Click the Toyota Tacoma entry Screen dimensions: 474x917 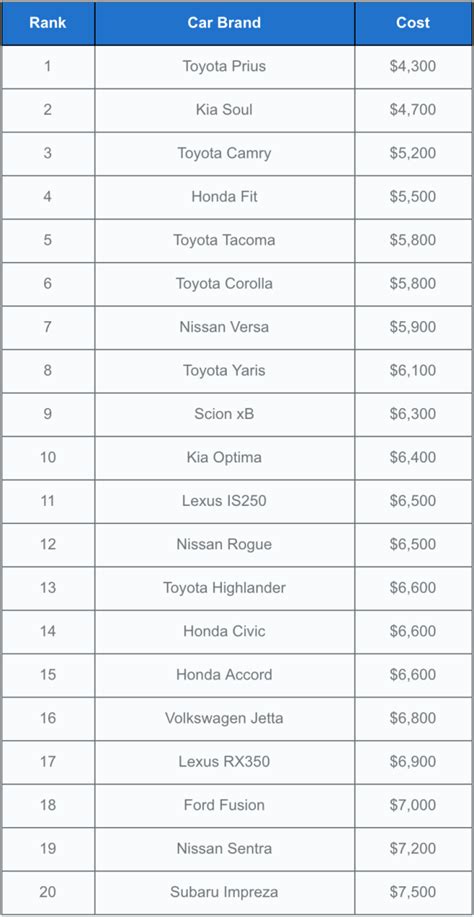[x=224, y=240]
